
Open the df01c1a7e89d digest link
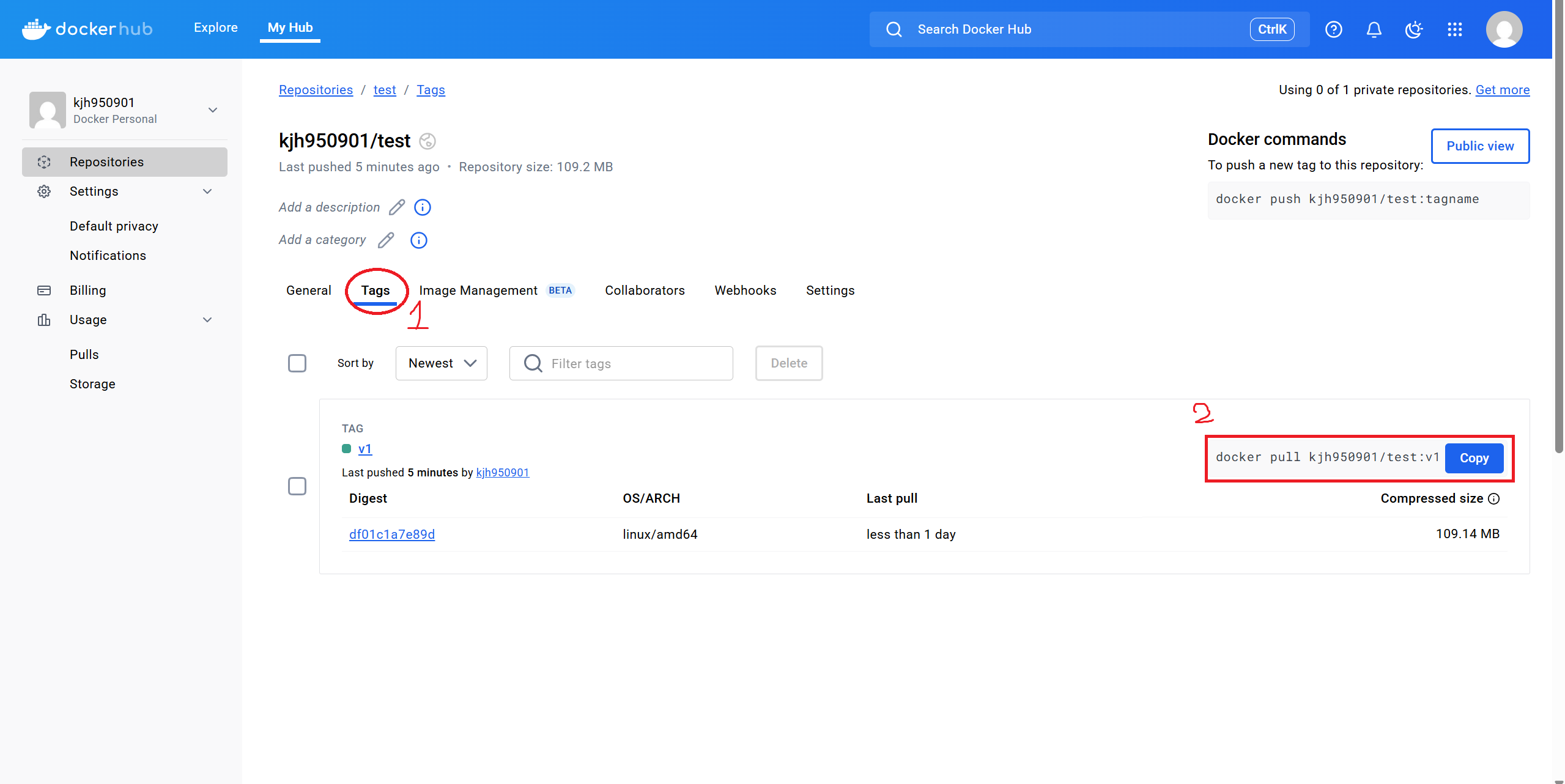pyautogui.click(x=392, y=534)
